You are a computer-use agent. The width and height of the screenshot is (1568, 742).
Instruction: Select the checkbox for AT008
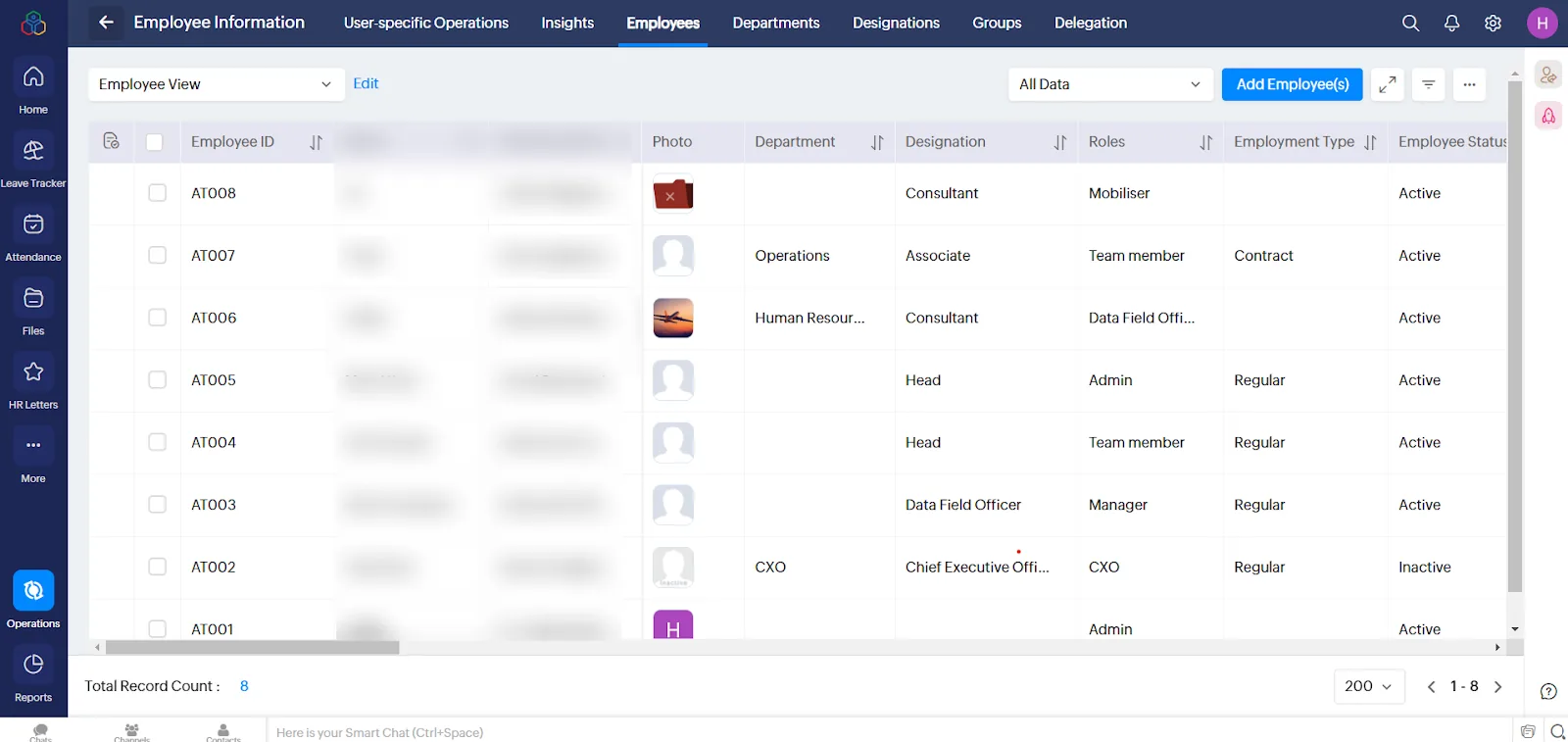(157, 193)
